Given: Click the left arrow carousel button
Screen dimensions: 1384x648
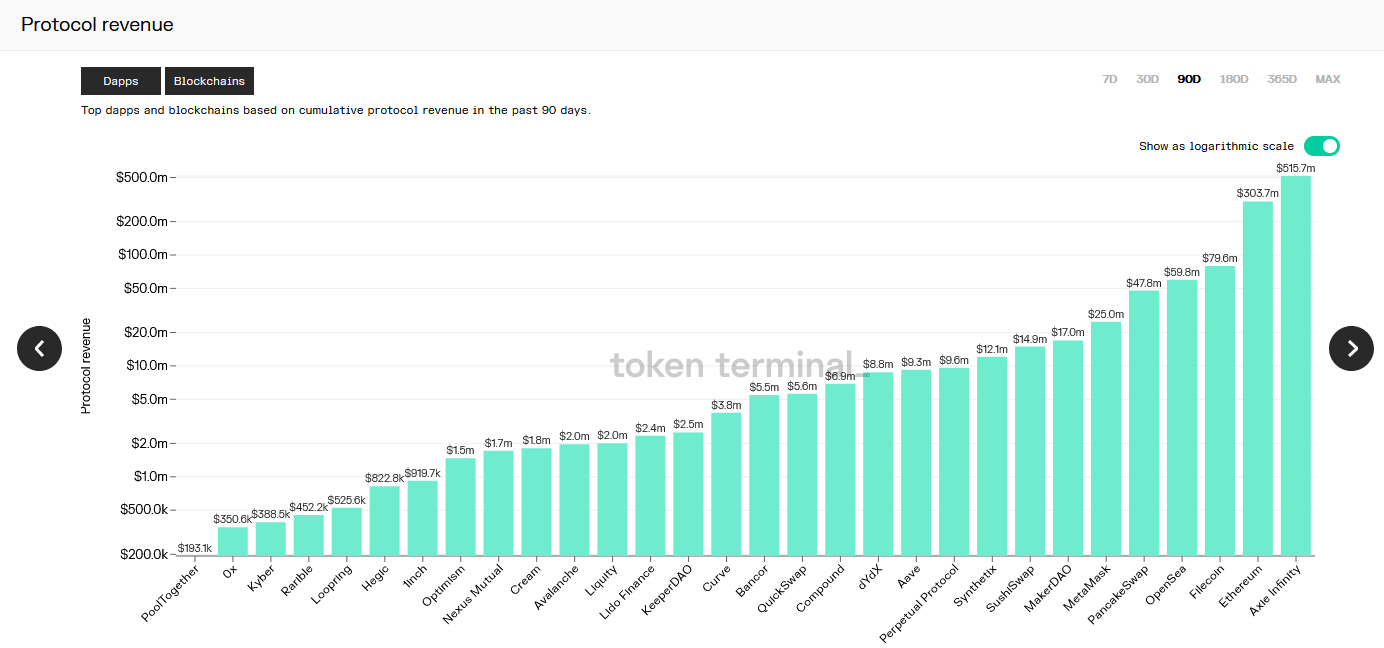Looking at the screenshot, I should tap(39, 348).
